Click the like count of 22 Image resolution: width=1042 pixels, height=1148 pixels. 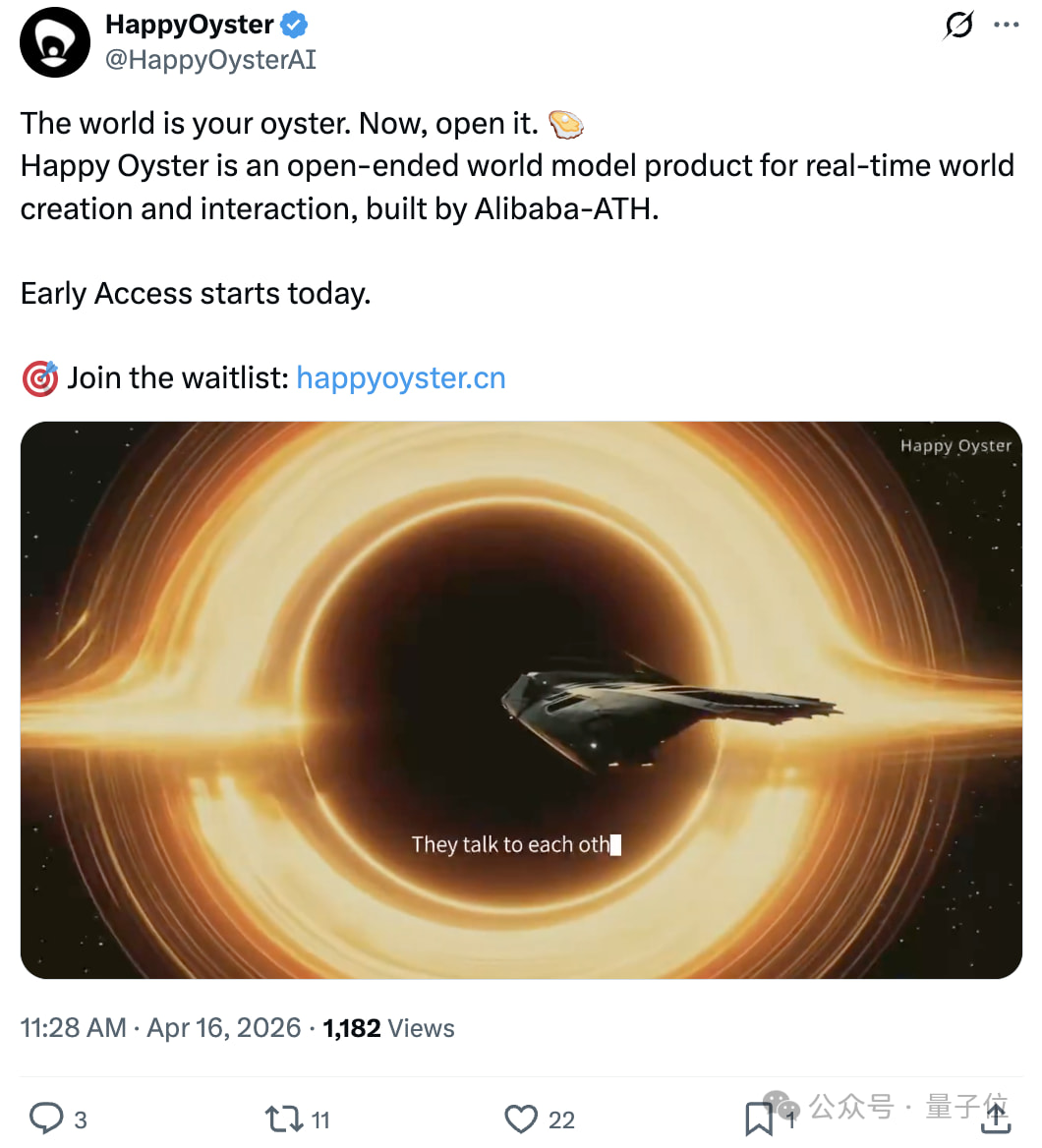(561, 1120)
